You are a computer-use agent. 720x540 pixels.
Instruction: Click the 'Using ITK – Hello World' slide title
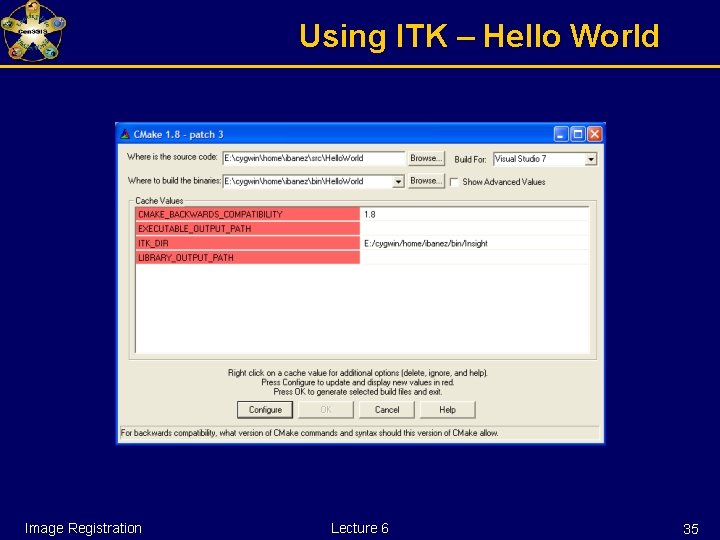pos(479,36)
